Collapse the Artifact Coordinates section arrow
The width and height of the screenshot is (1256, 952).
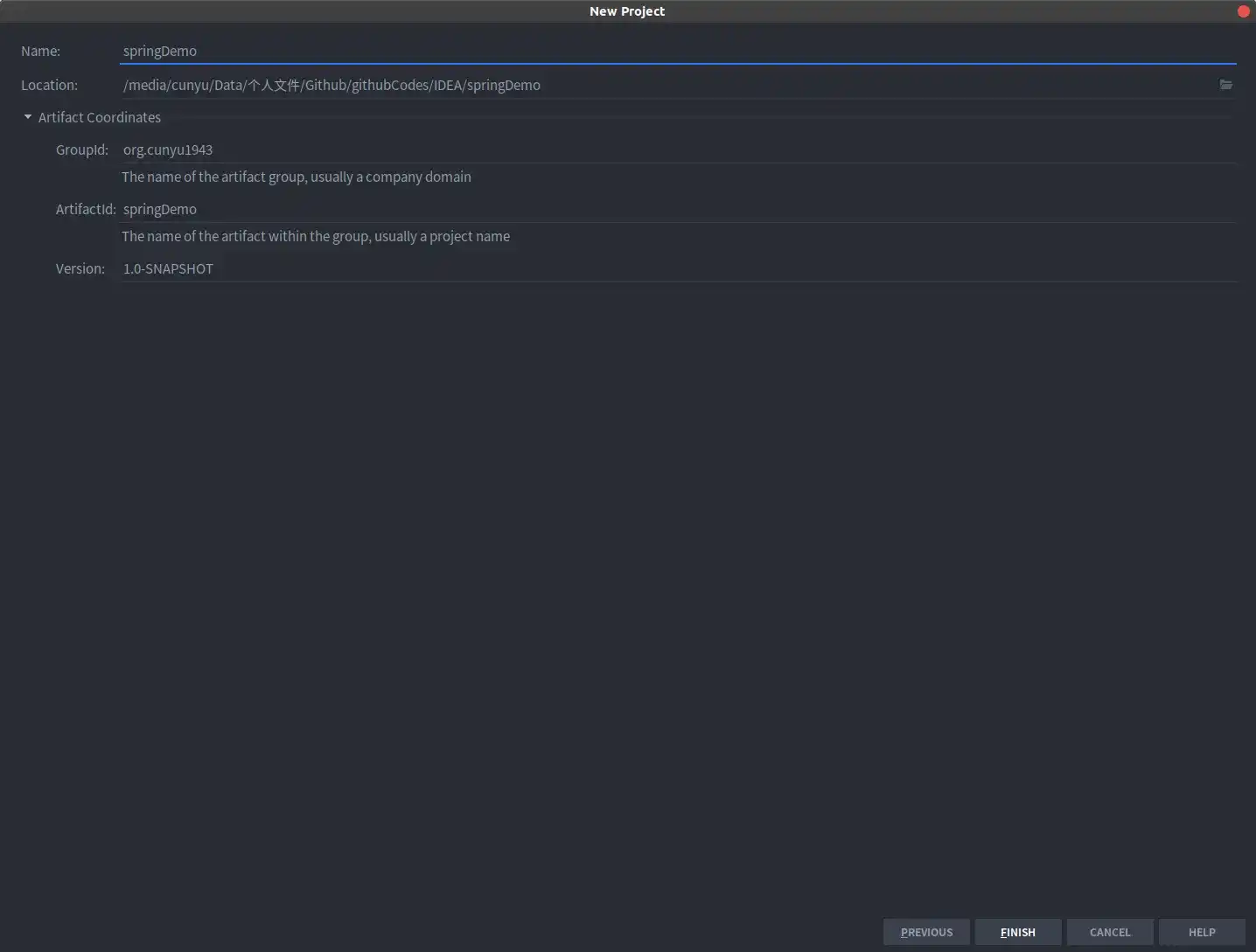(28, 117)
